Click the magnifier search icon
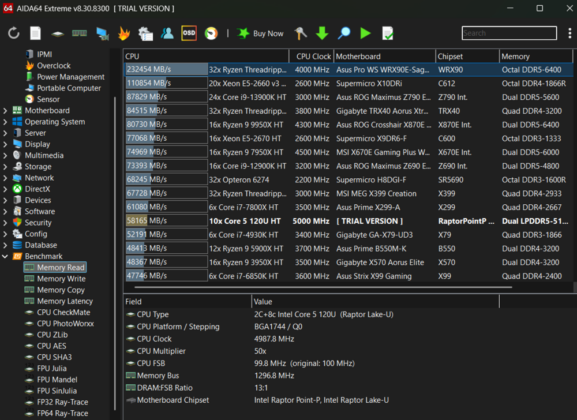Image resolution: width=577 pixels, height=420 pixels. (x=344, y=33)
